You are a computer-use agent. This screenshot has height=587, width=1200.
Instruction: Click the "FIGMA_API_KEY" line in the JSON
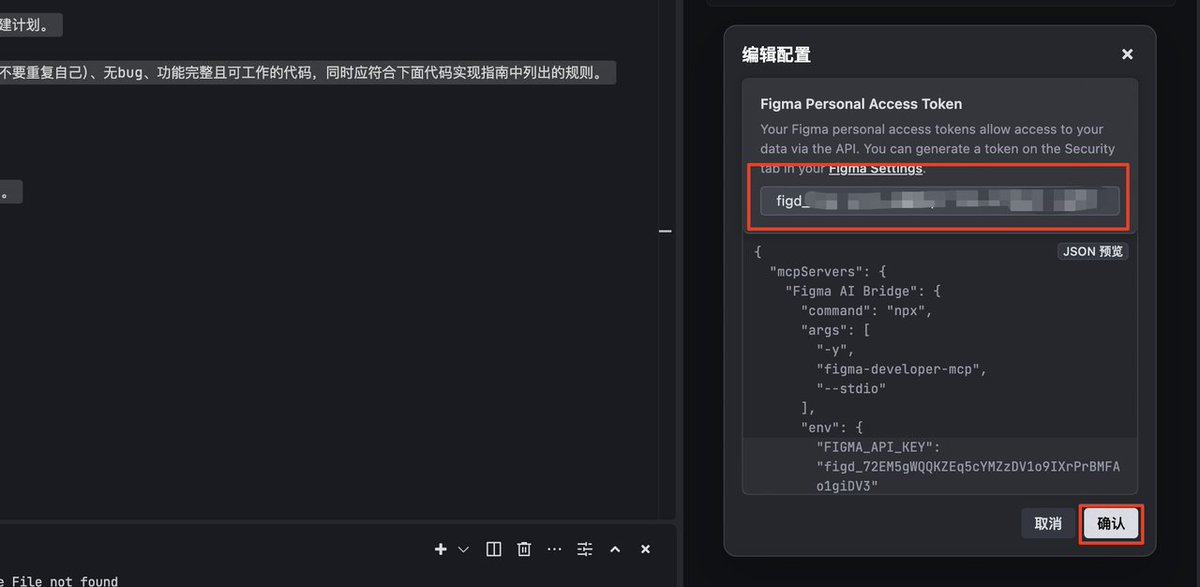pos(877,447)
